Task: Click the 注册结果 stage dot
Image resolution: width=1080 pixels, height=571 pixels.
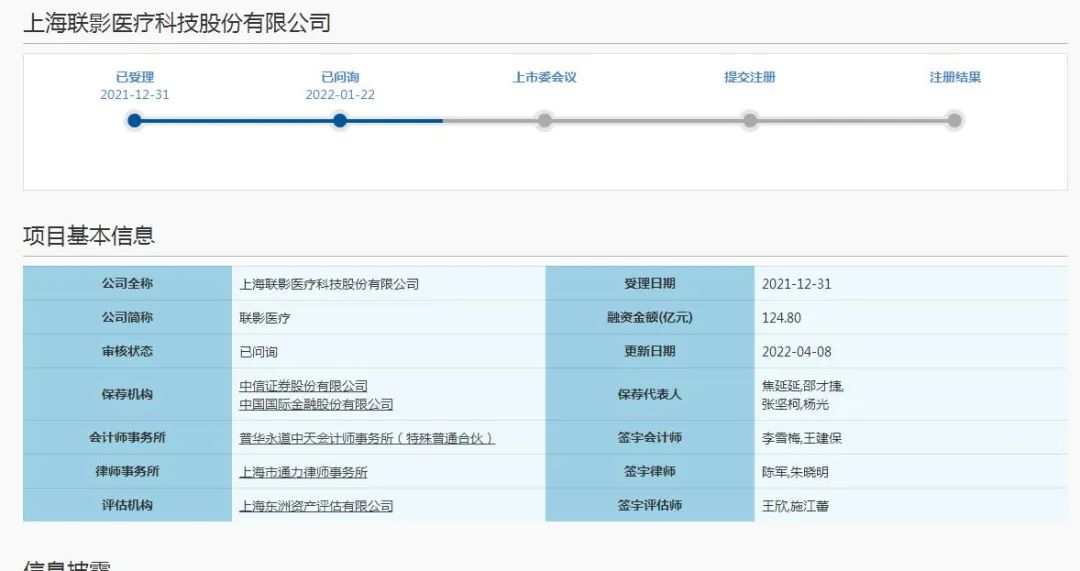Action: pos(955,121)
